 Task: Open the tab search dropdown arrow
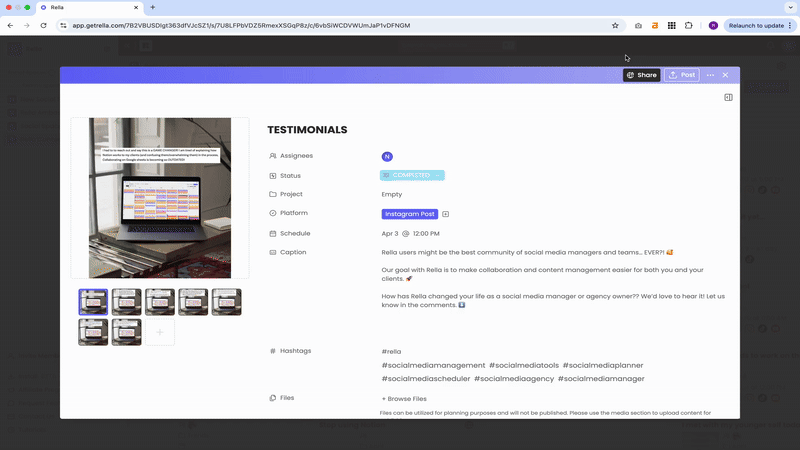pos(790,8)
